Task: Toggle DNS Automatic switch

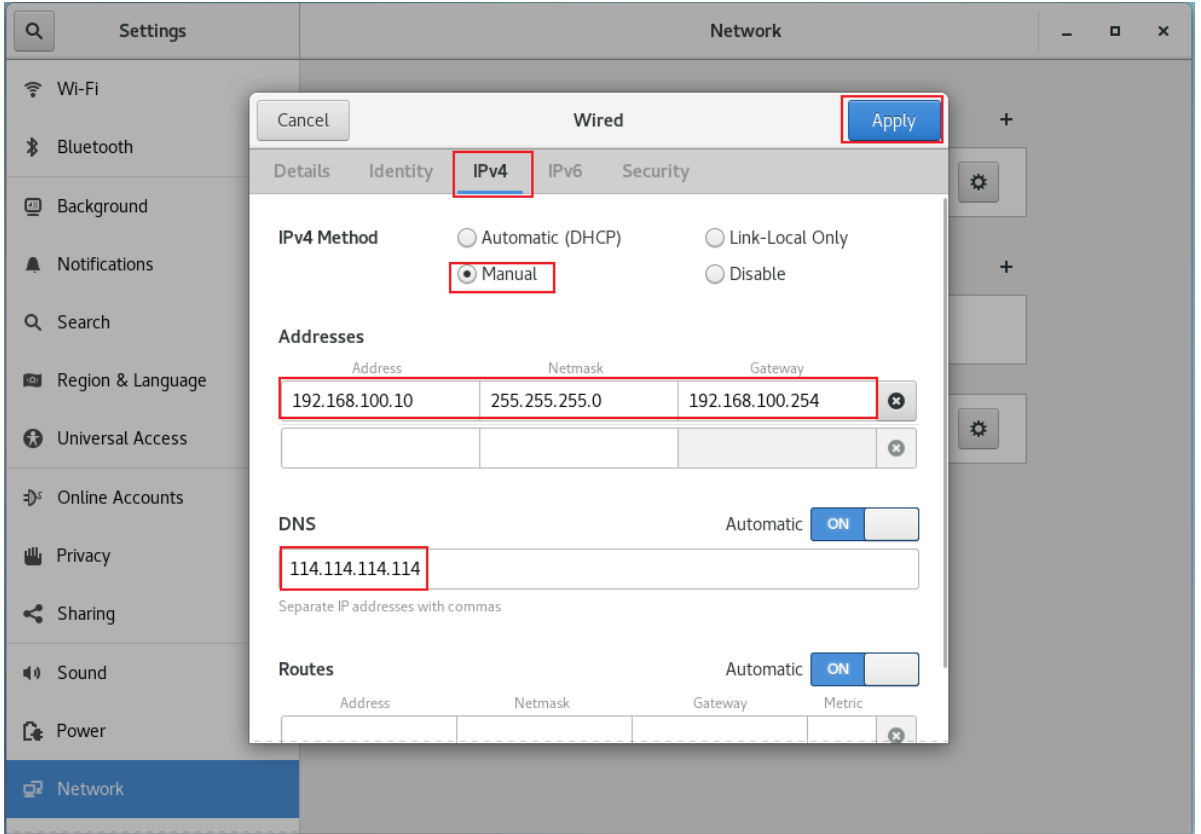Action: [x=864, y=524]
